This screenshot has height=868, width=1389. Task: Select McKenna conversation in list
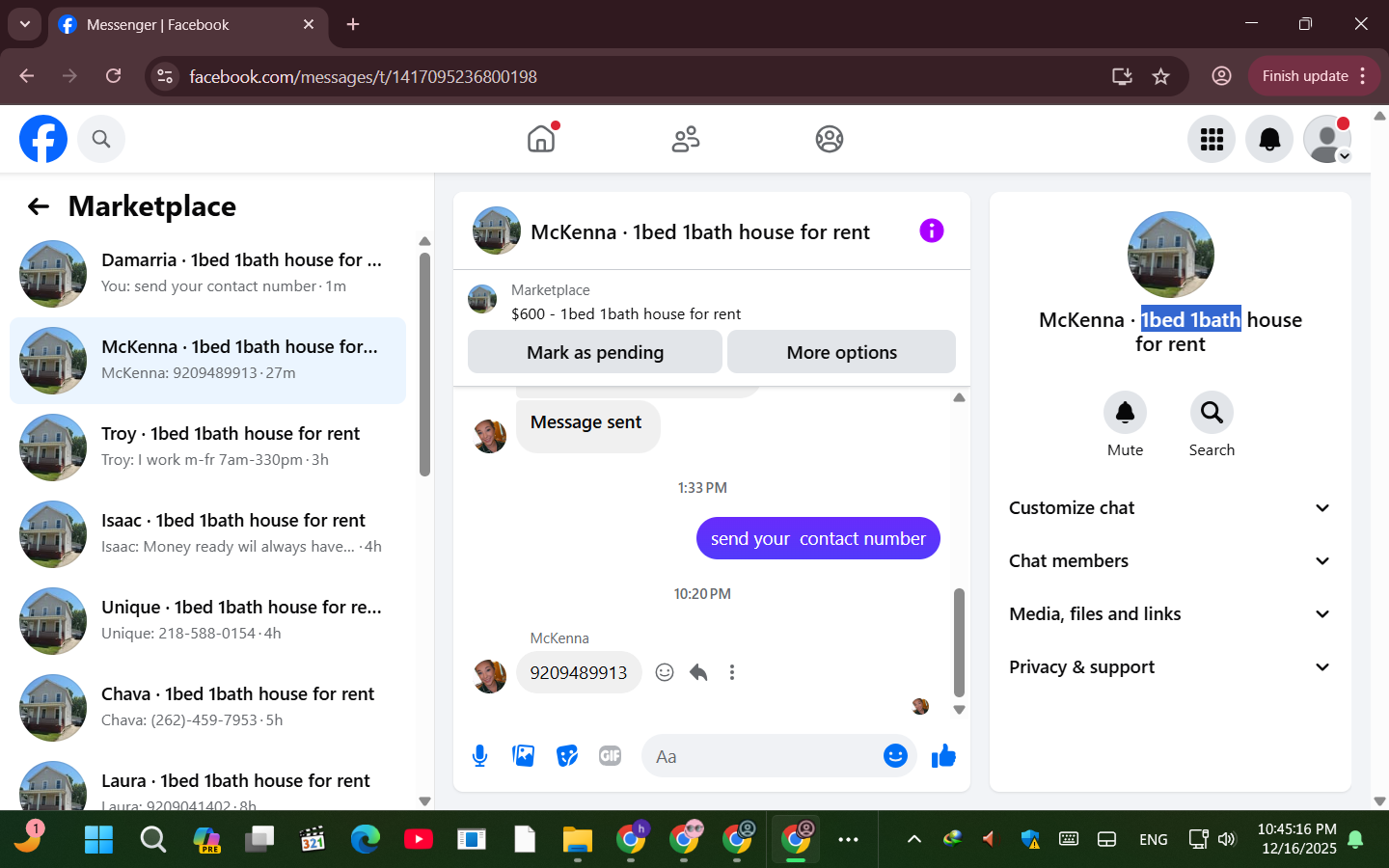(x=207, y=361)
